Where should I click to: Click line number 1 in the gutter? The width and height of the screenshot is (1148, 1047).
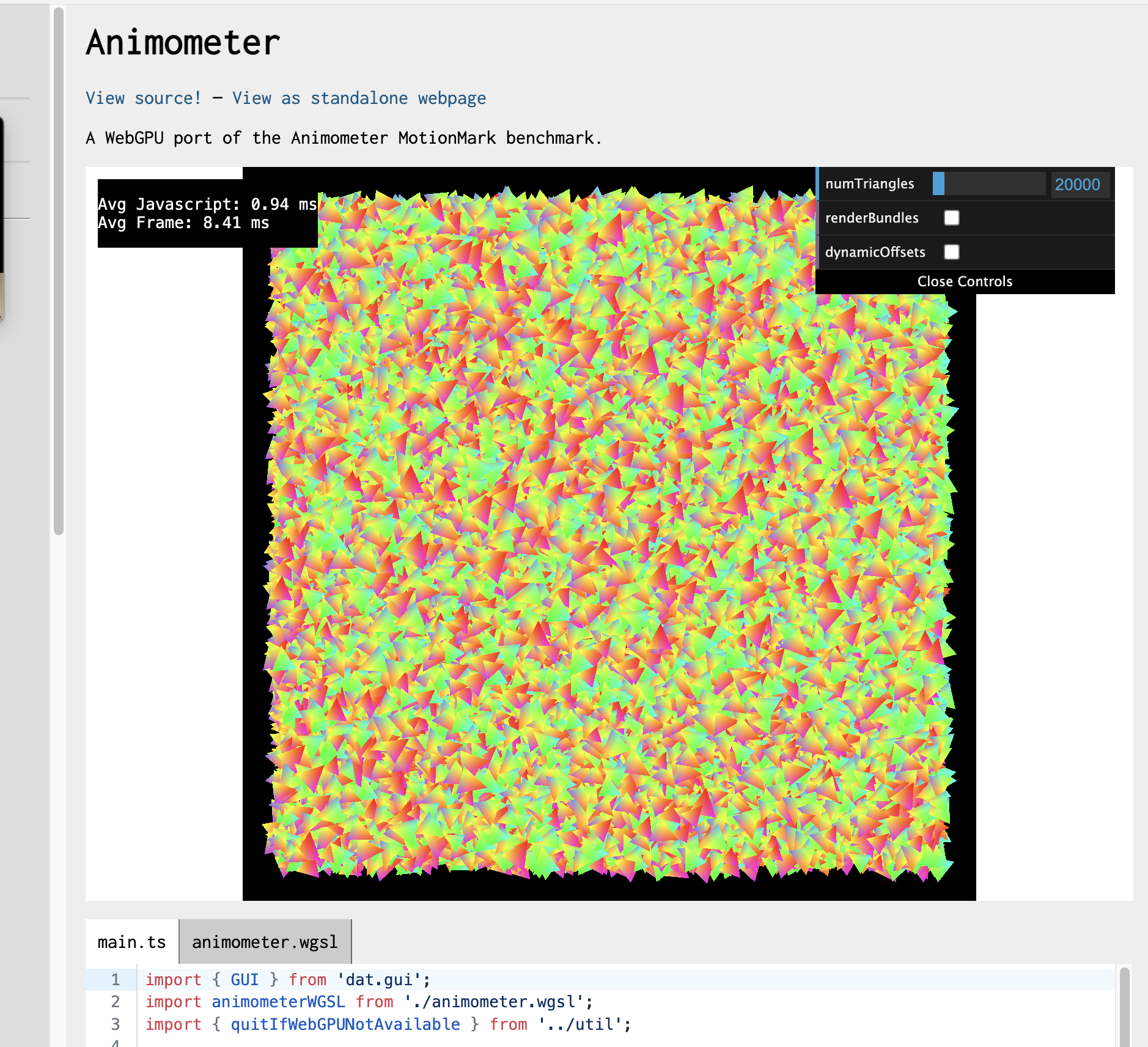click(115, 980)
